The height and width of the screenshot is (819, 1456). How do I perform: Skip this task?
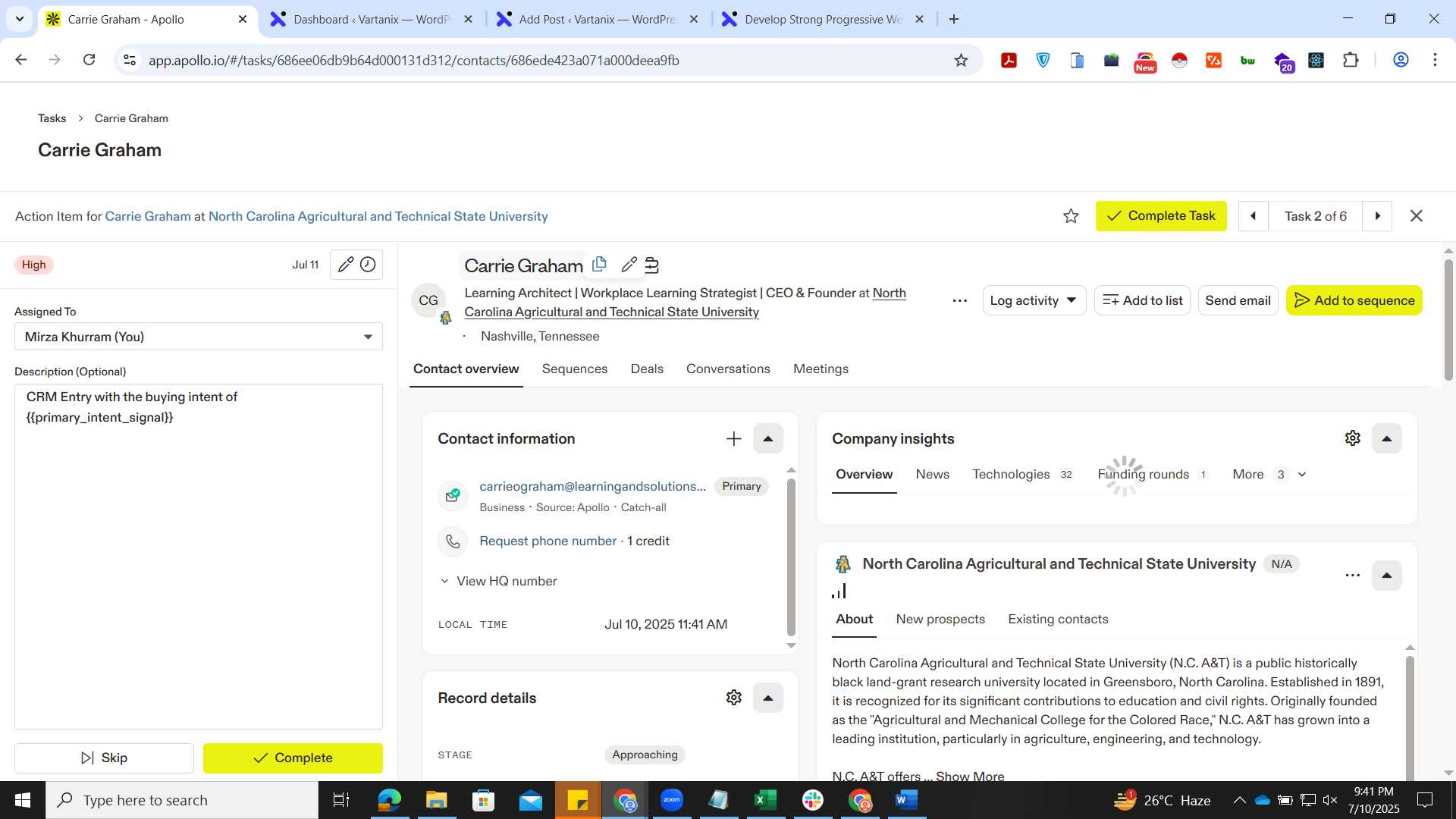coord(104,758)
